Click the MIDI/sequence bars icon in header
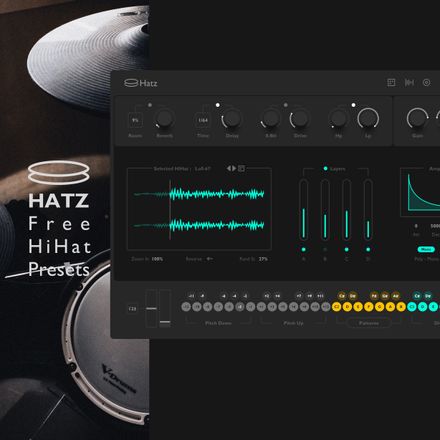Image resolution: width=440 pixels, height=440 pixels. click(x=409, y=82)
